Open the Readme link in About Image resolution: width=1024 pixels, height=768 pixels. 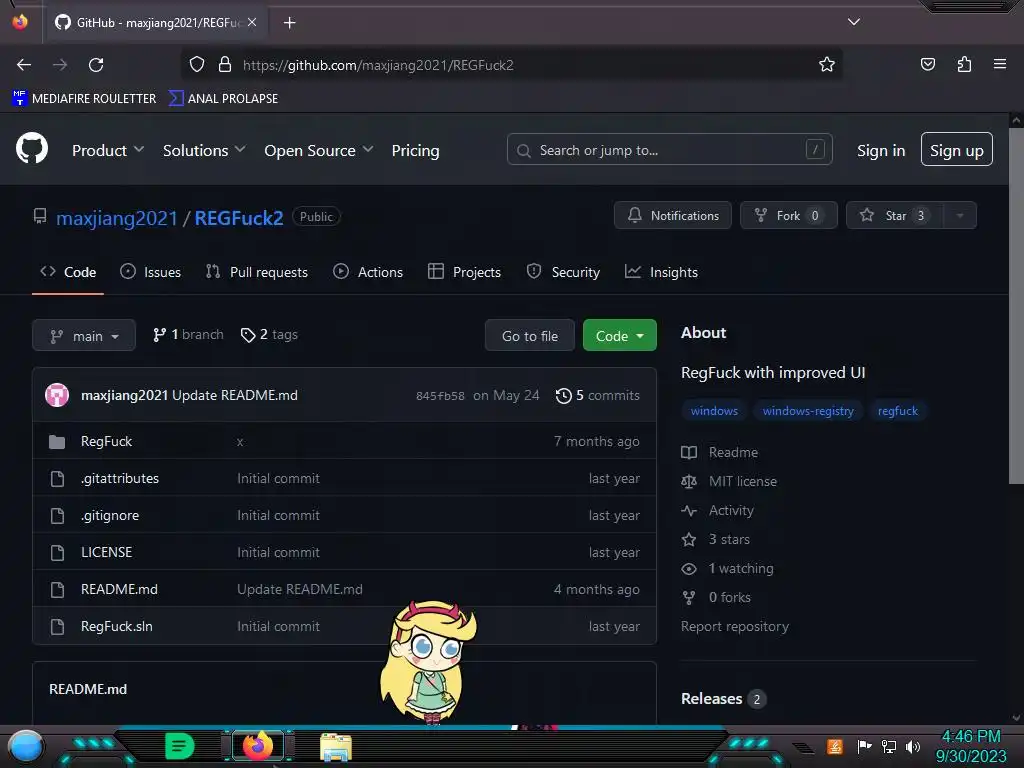coord(720,453)
